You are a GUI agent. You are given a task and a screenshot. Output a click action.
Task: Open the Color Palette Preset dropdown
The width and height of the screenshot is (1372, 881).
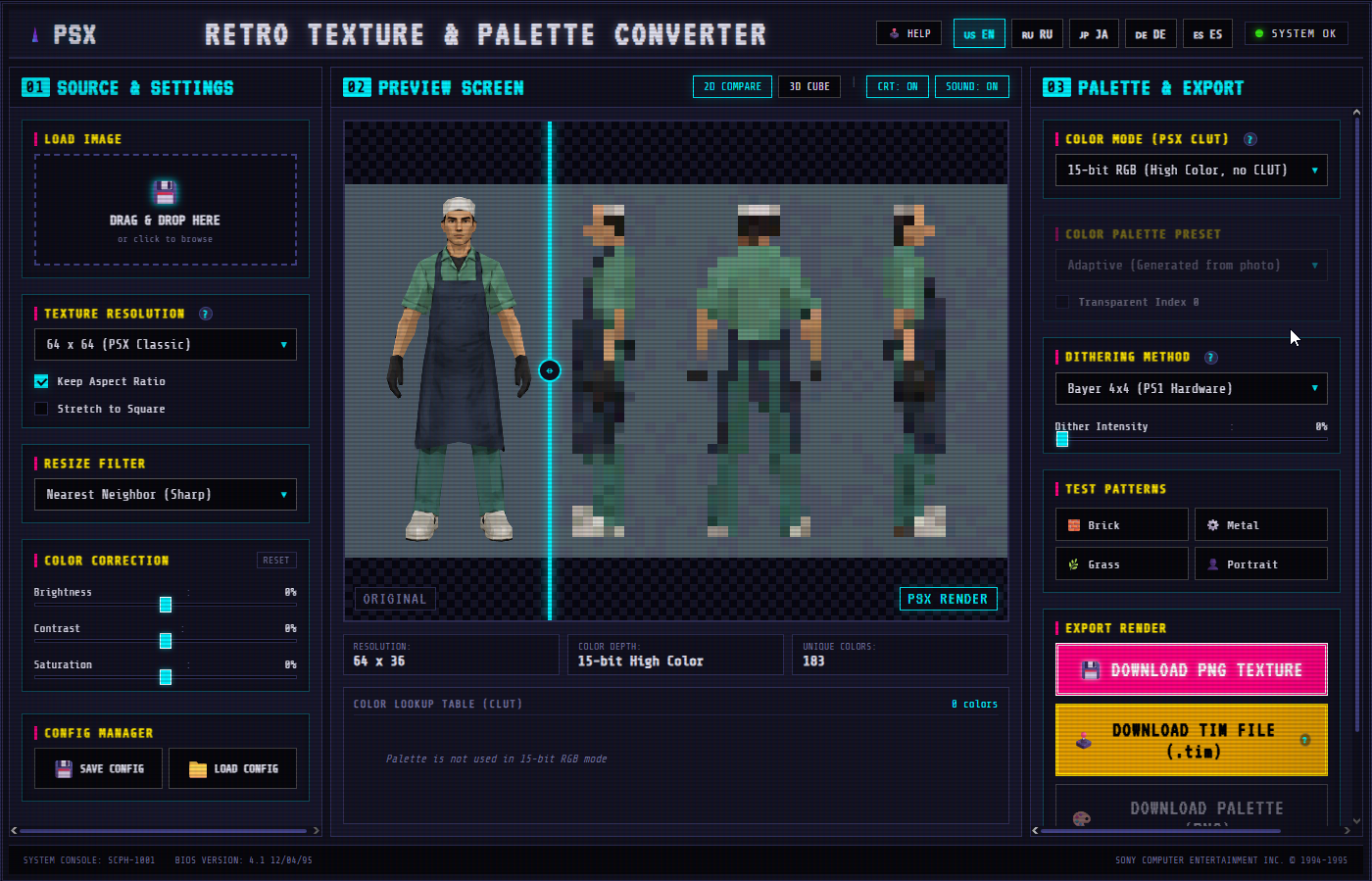point(1192,266)
